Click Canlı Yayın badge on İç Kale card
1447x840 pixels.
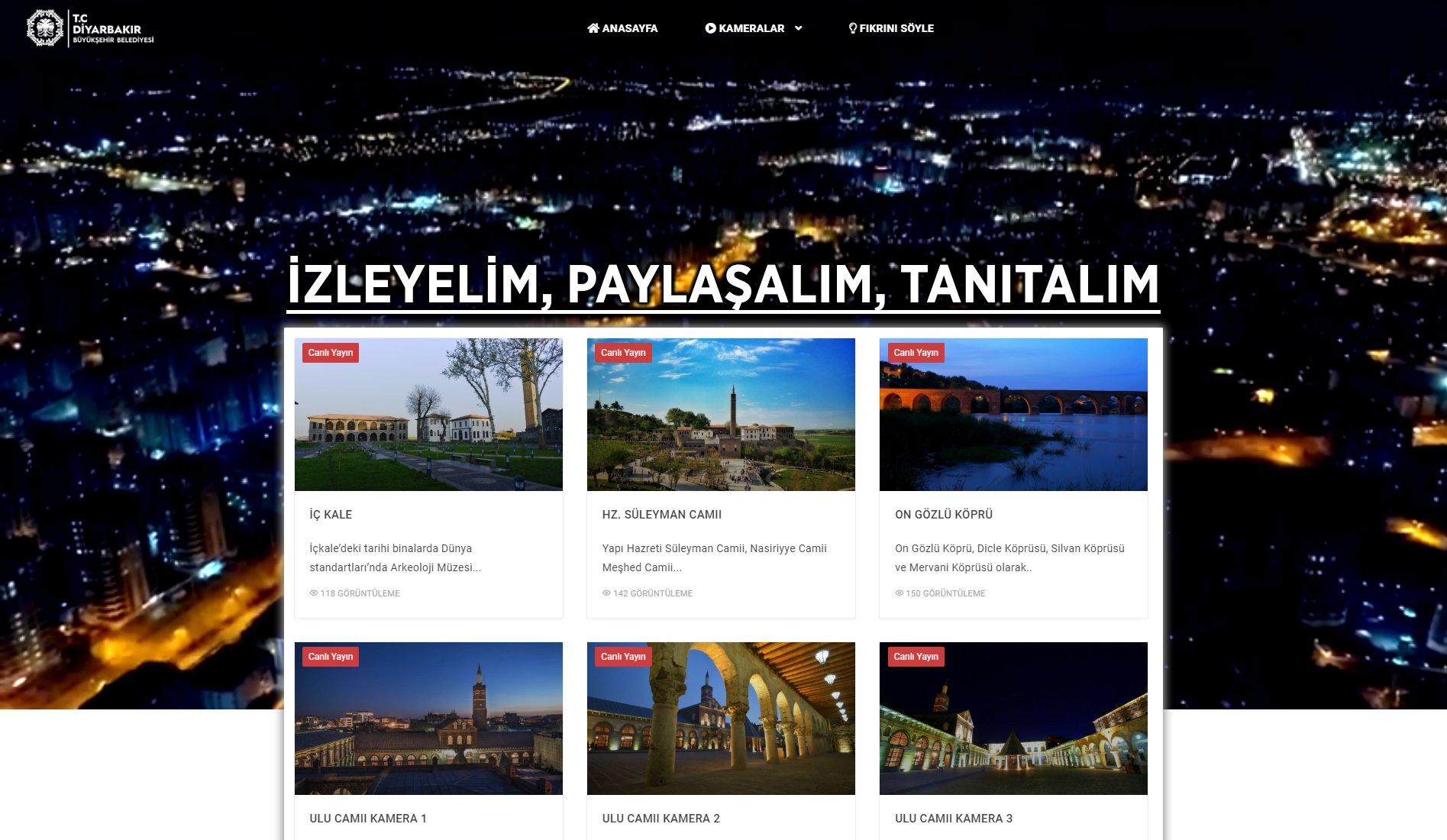click(331, 353)
